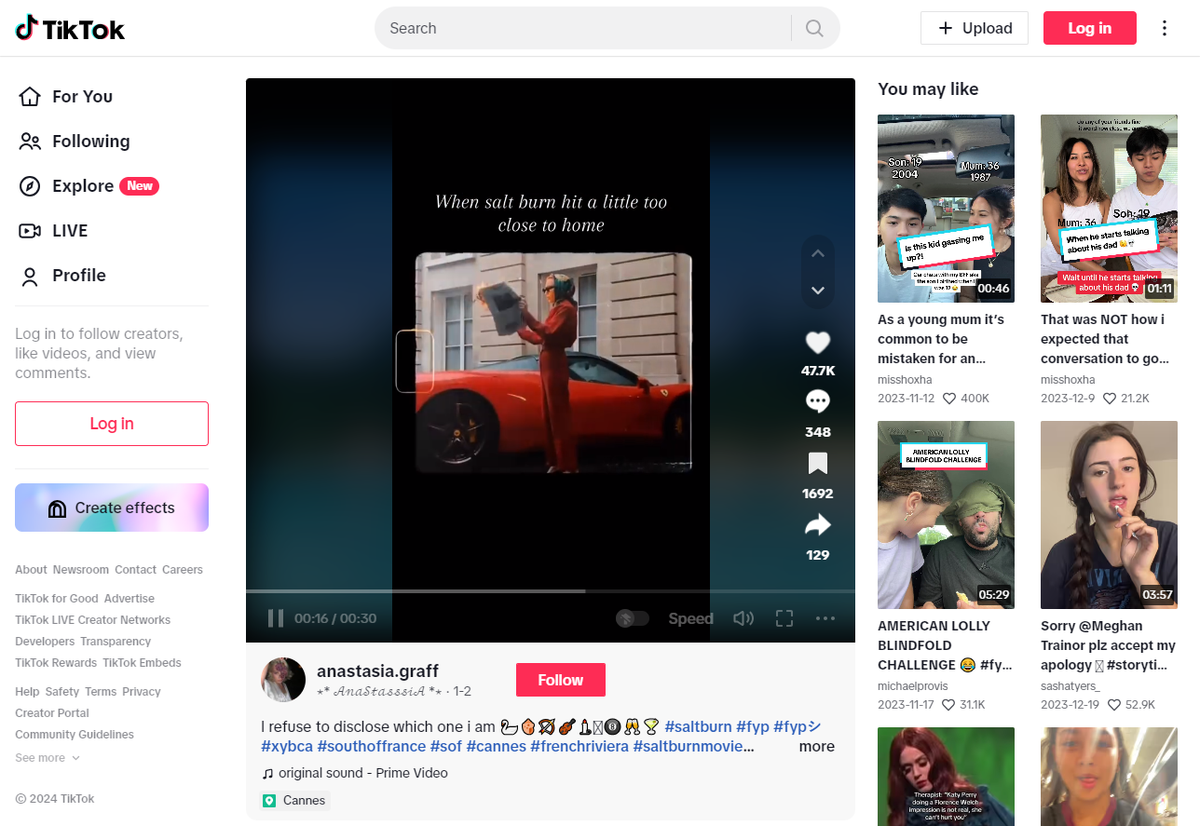
Task: Bookmark the video to favorites
Action: click(817, 464)
